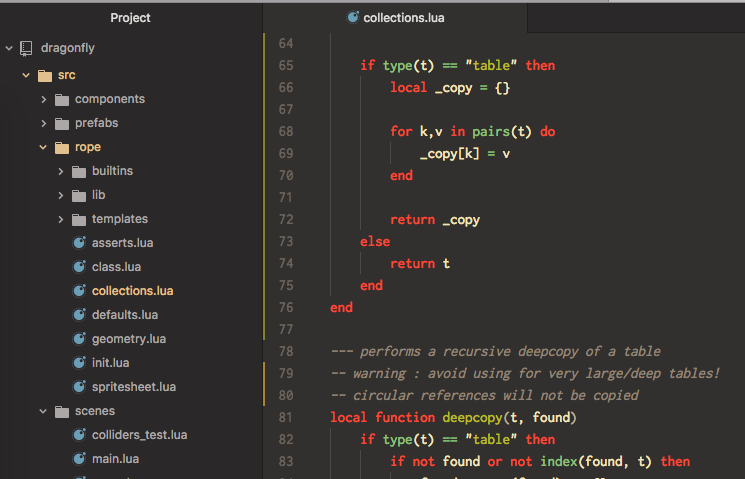Click the Lua icon beside init.lua
The height and width of the screenshot is (479, 745).
[x=79, y=363]
